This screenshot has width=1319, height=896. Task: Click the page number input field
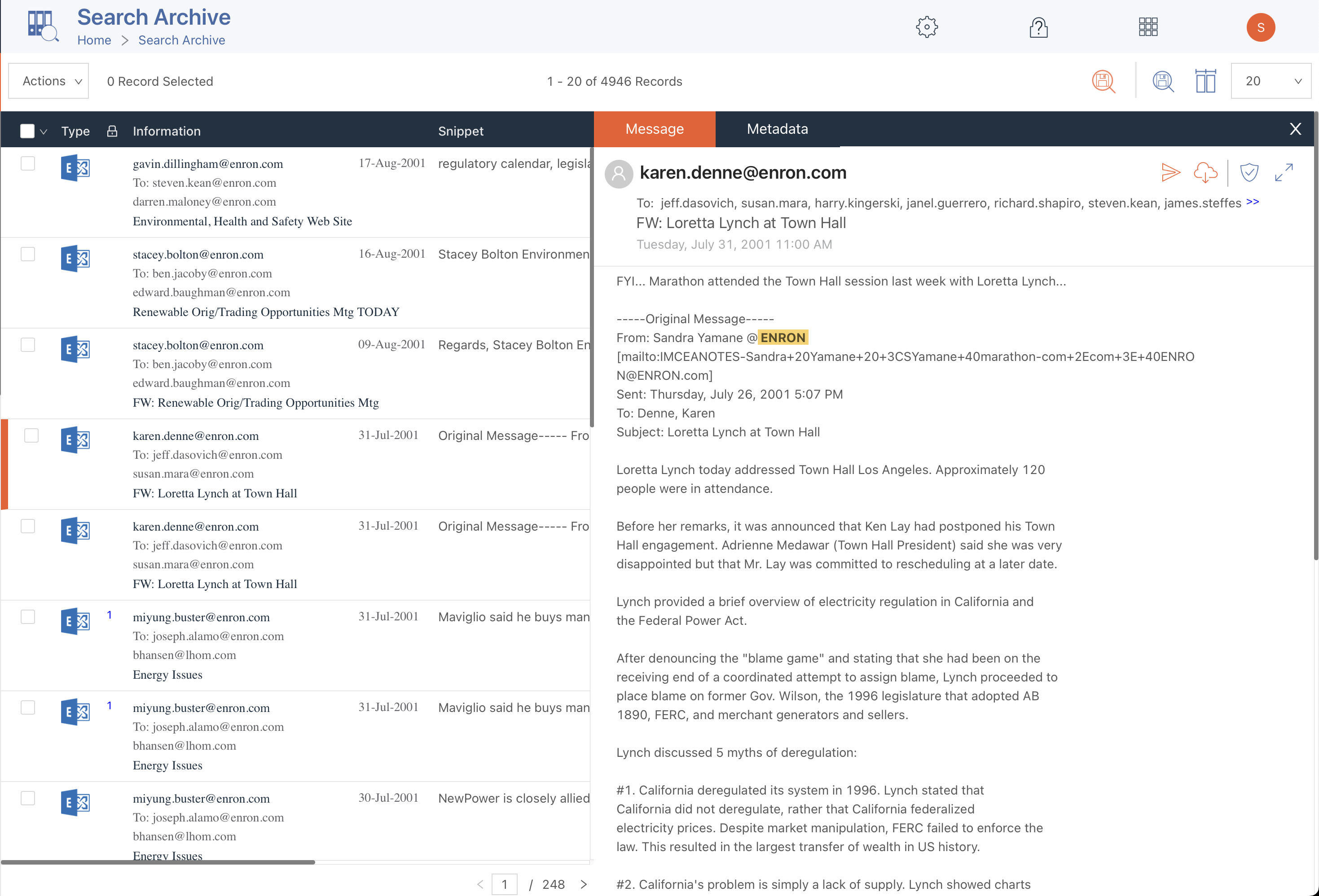[x=505, y=884]
